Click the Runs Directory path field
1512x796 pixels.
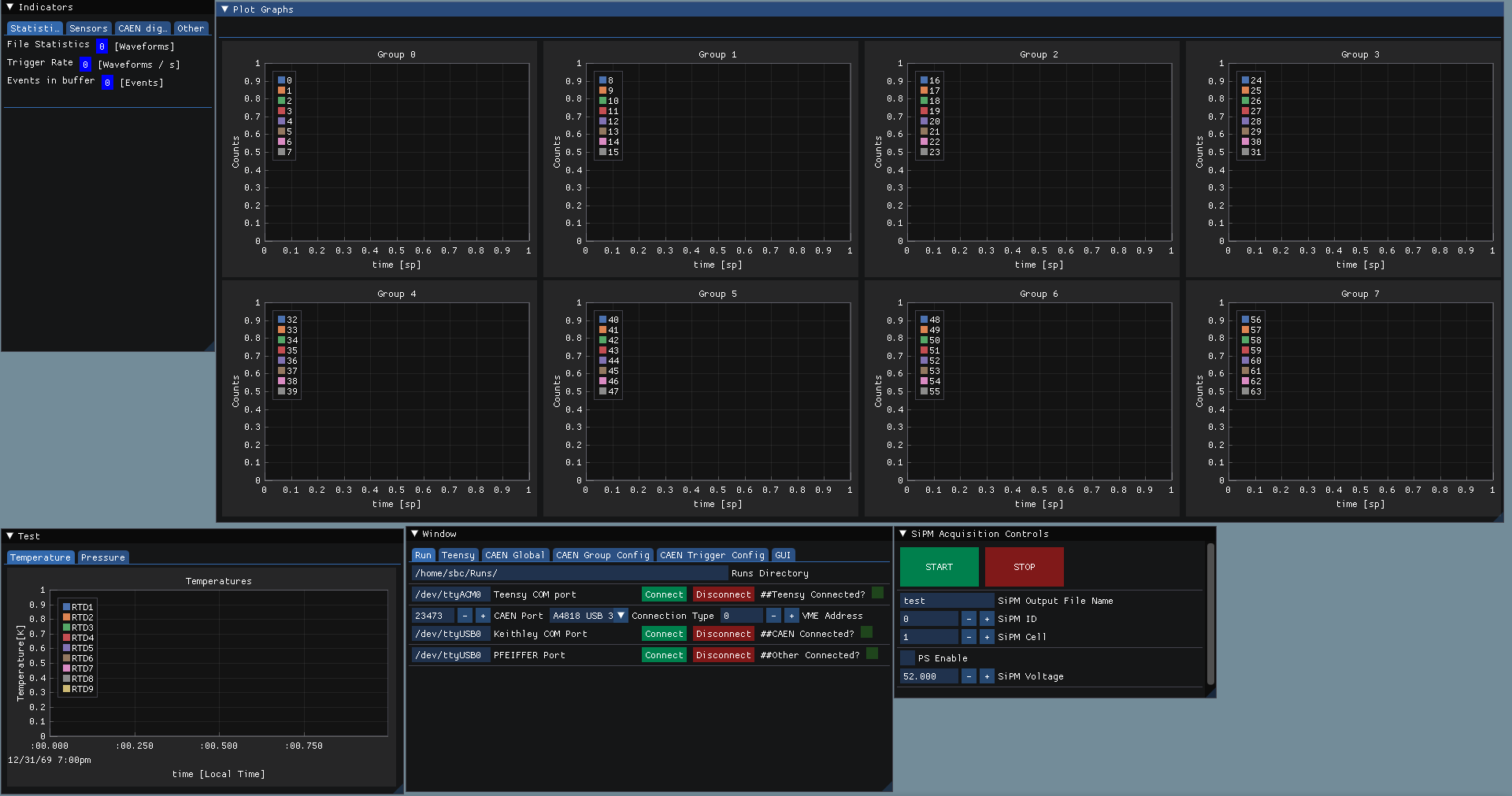569,573
